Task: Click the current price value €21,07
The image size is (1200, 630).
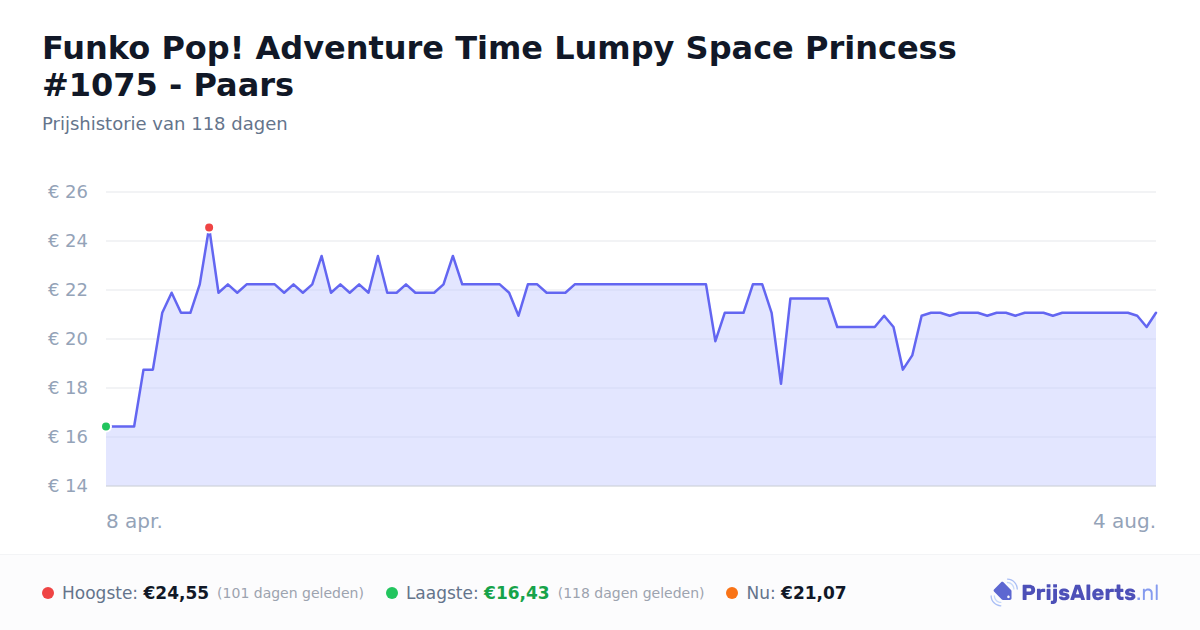Action: pos(813,593)
